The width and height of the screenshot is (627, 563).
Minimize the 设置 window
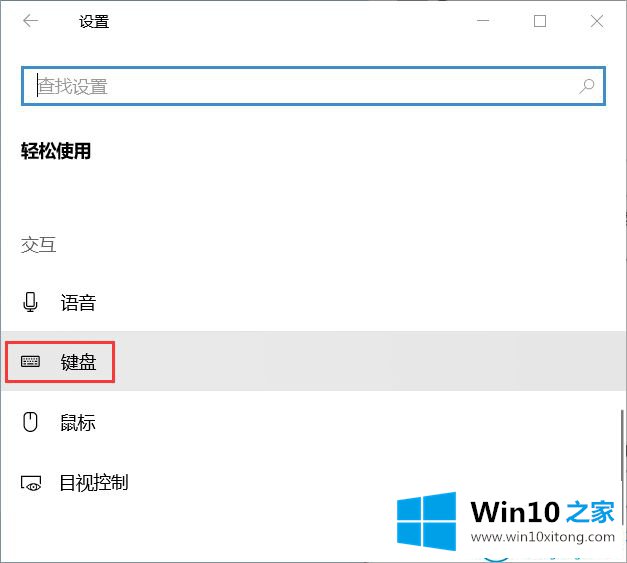click(483, 21)
